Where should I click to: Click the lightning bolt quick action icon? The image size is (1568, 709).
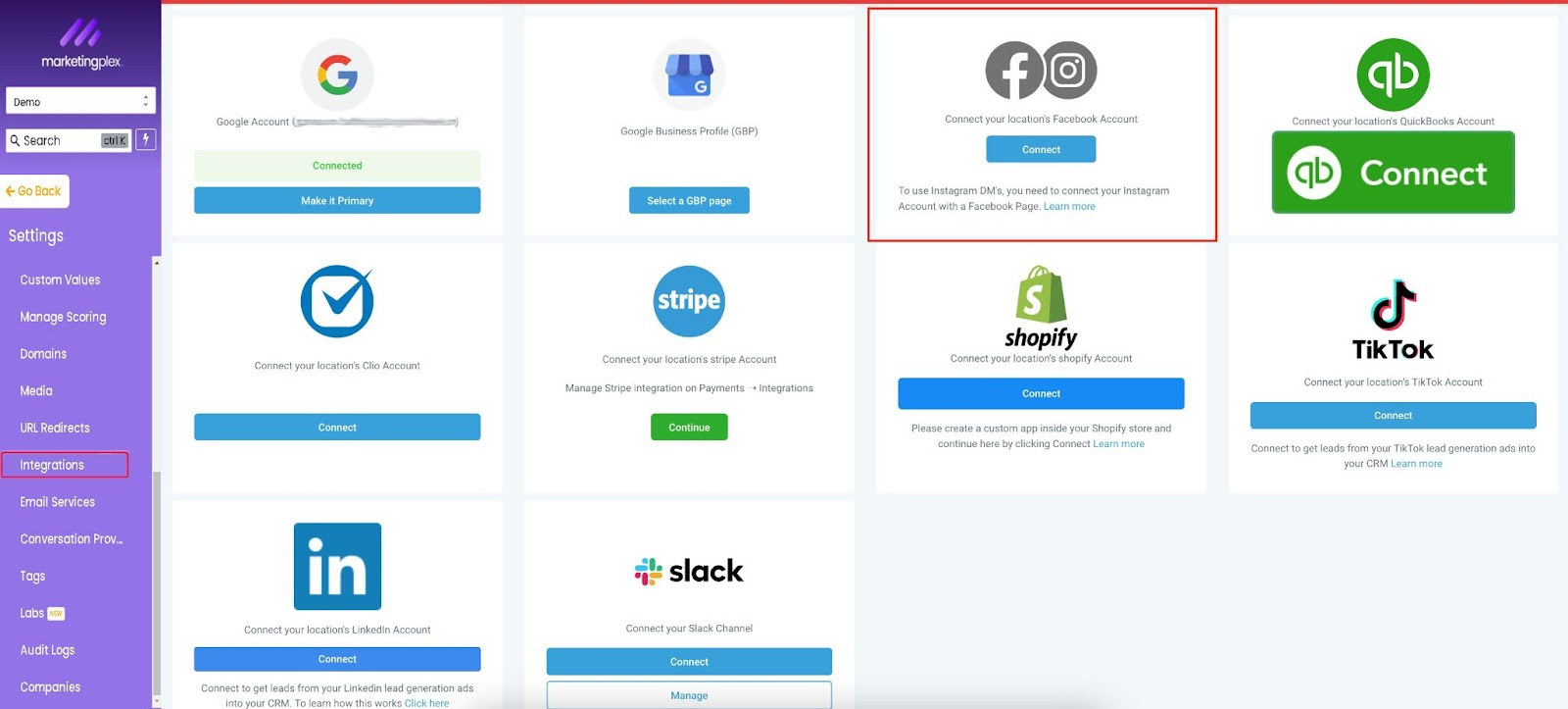click(x=145, y=140)
